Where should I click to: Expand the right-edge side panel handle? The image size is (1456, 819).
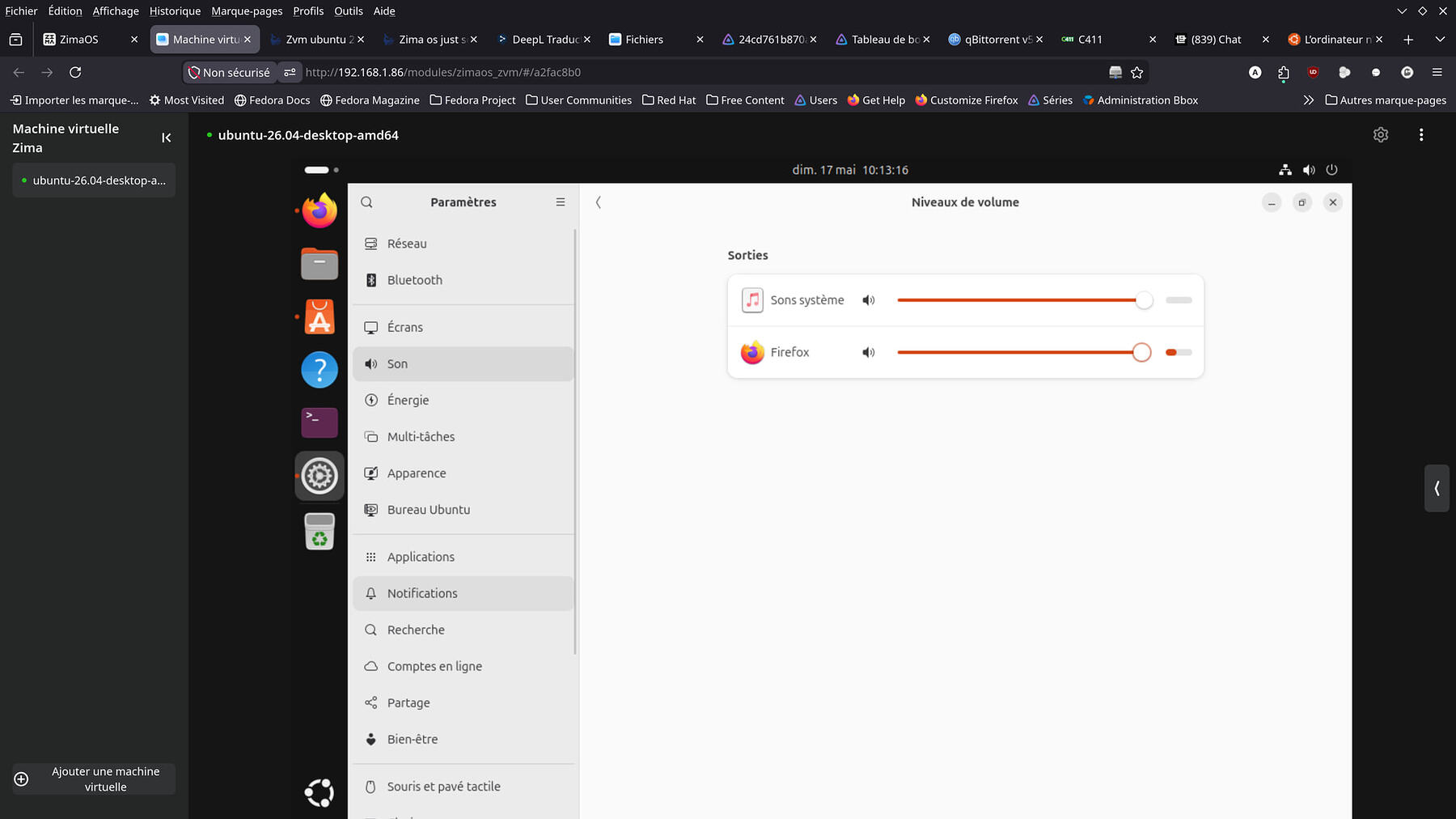[1437, 488]
